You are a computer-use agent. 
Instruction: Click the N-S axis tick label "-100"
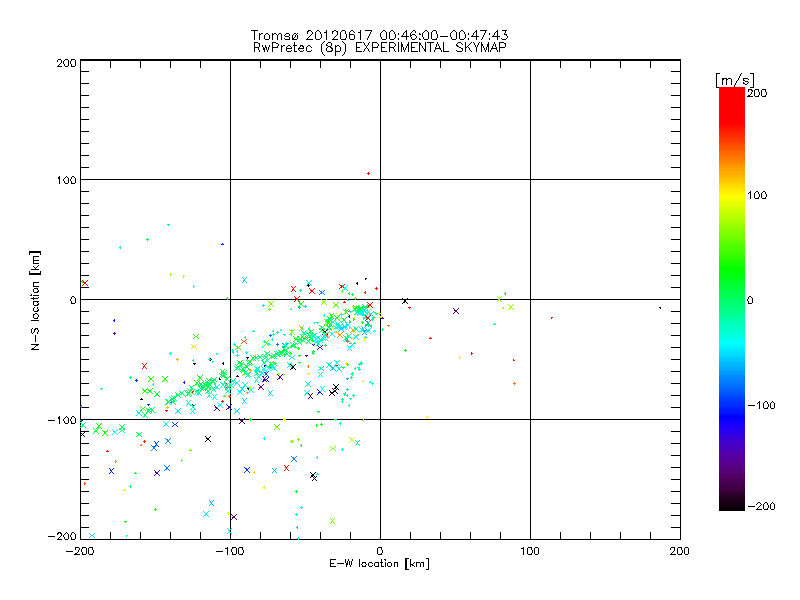click(x=62, y=420)
